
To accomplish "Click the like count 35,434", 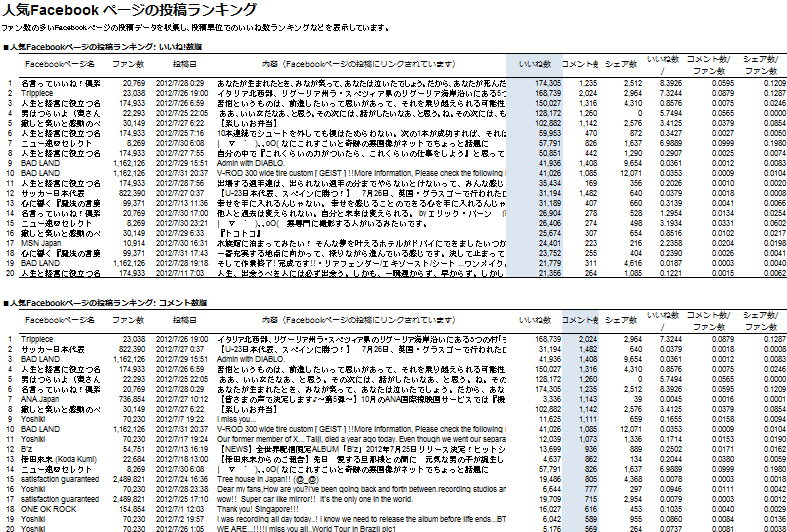I will coord(549,183).
